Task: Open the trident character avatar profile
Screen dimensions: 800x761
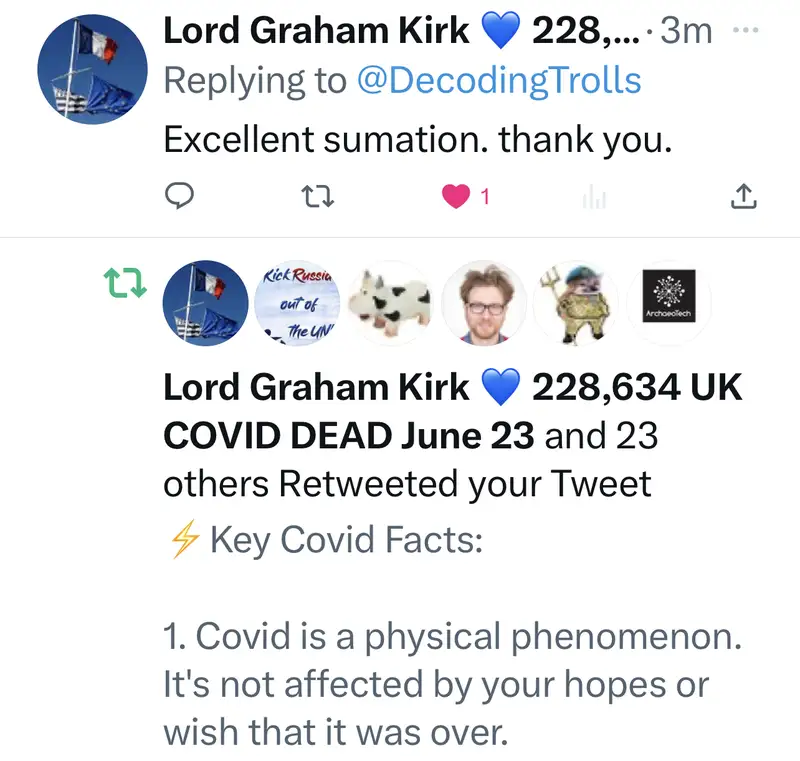Action: (x=576, y=302)
